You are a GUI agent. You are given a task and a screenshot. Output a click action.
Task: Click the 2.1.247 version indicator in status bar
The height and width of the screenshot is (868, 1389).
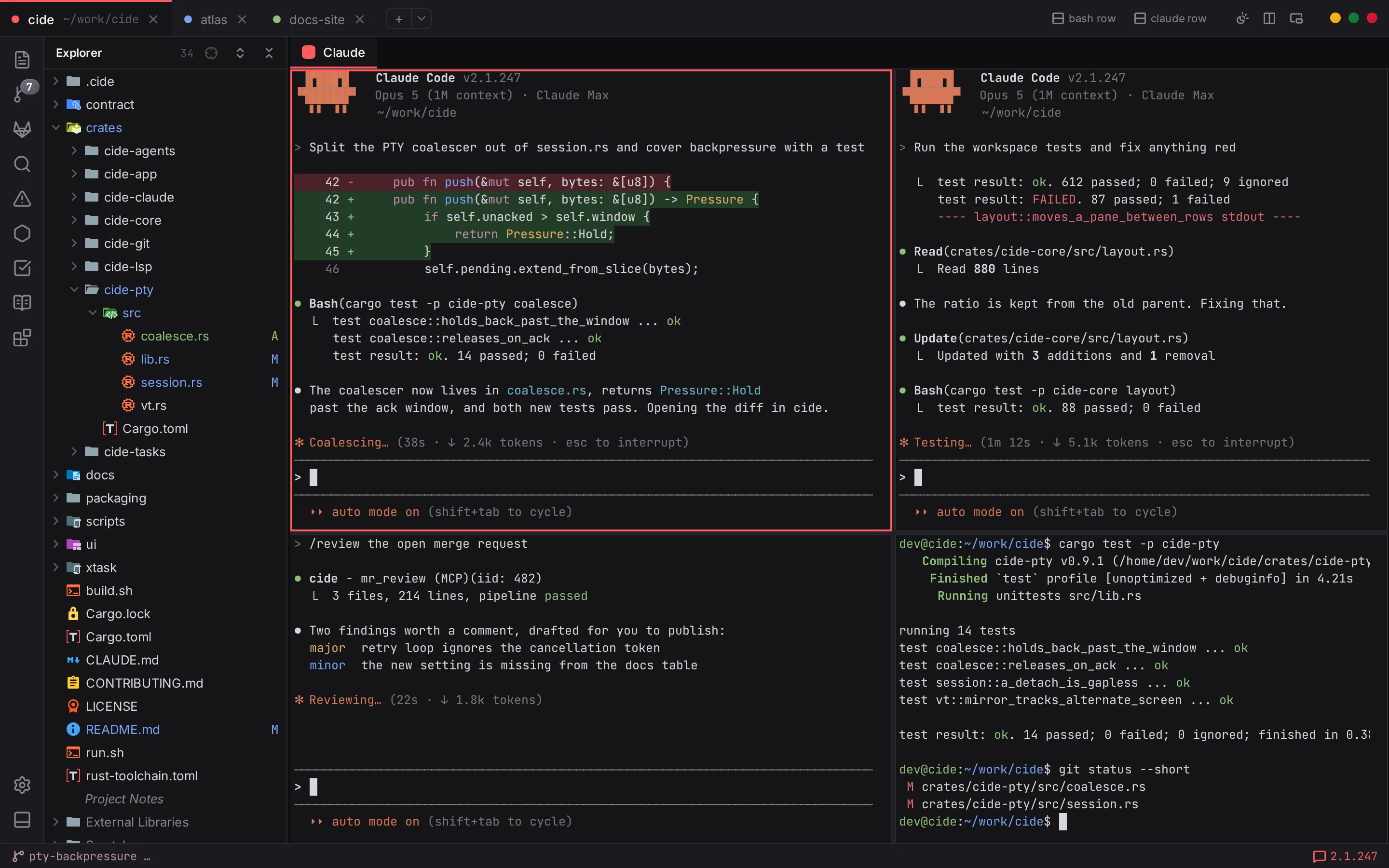pos(1345,856)
